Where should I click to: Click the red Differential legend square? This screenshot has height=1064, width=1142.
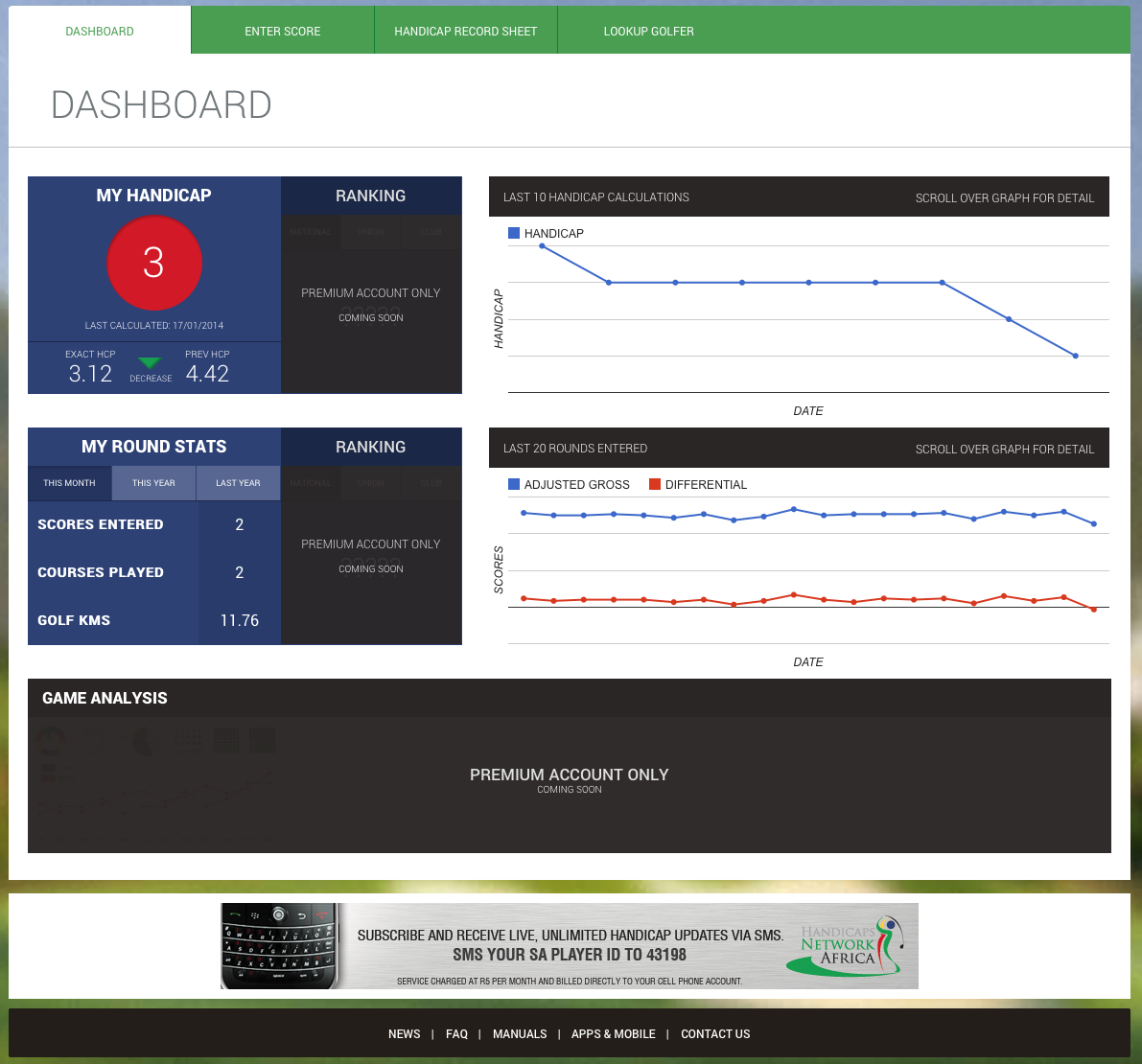click(x=655, y=484)
